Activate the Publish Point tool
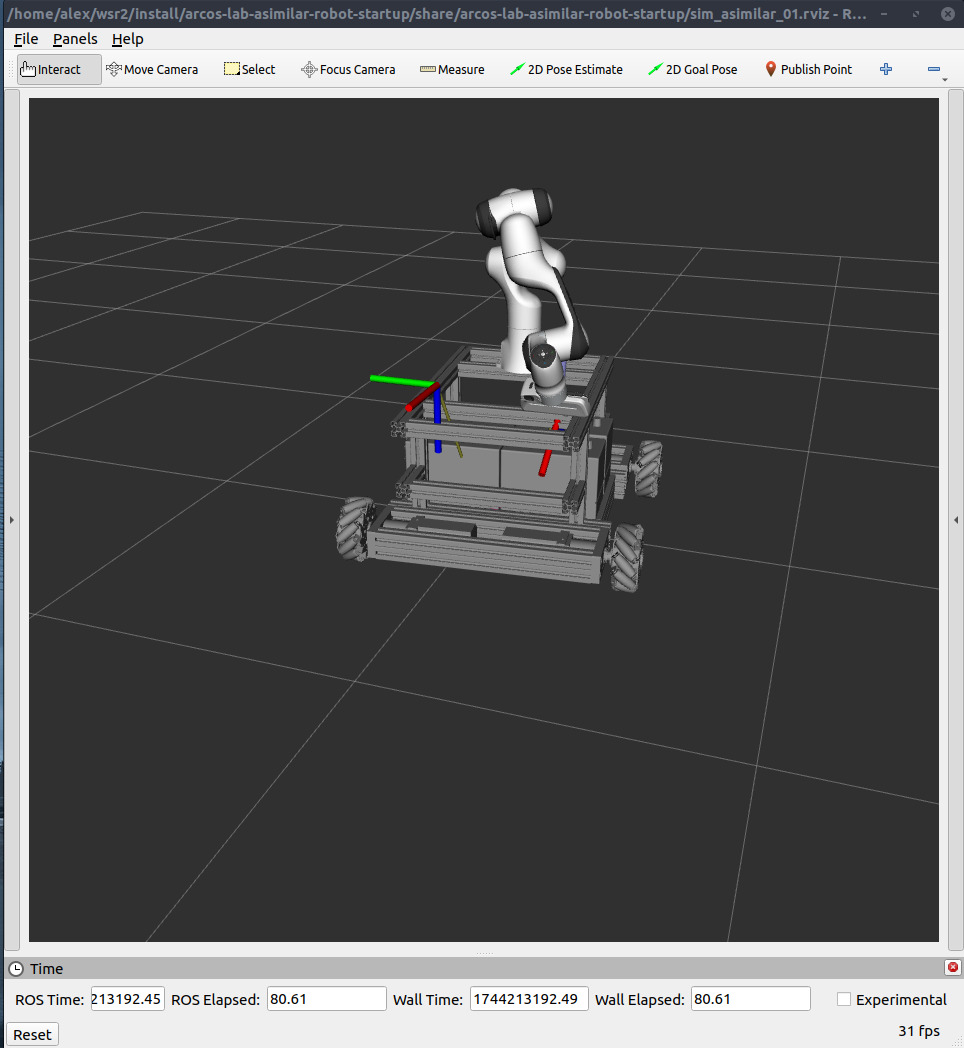This screenshot has width=964, height=1048. click(808, 69)
